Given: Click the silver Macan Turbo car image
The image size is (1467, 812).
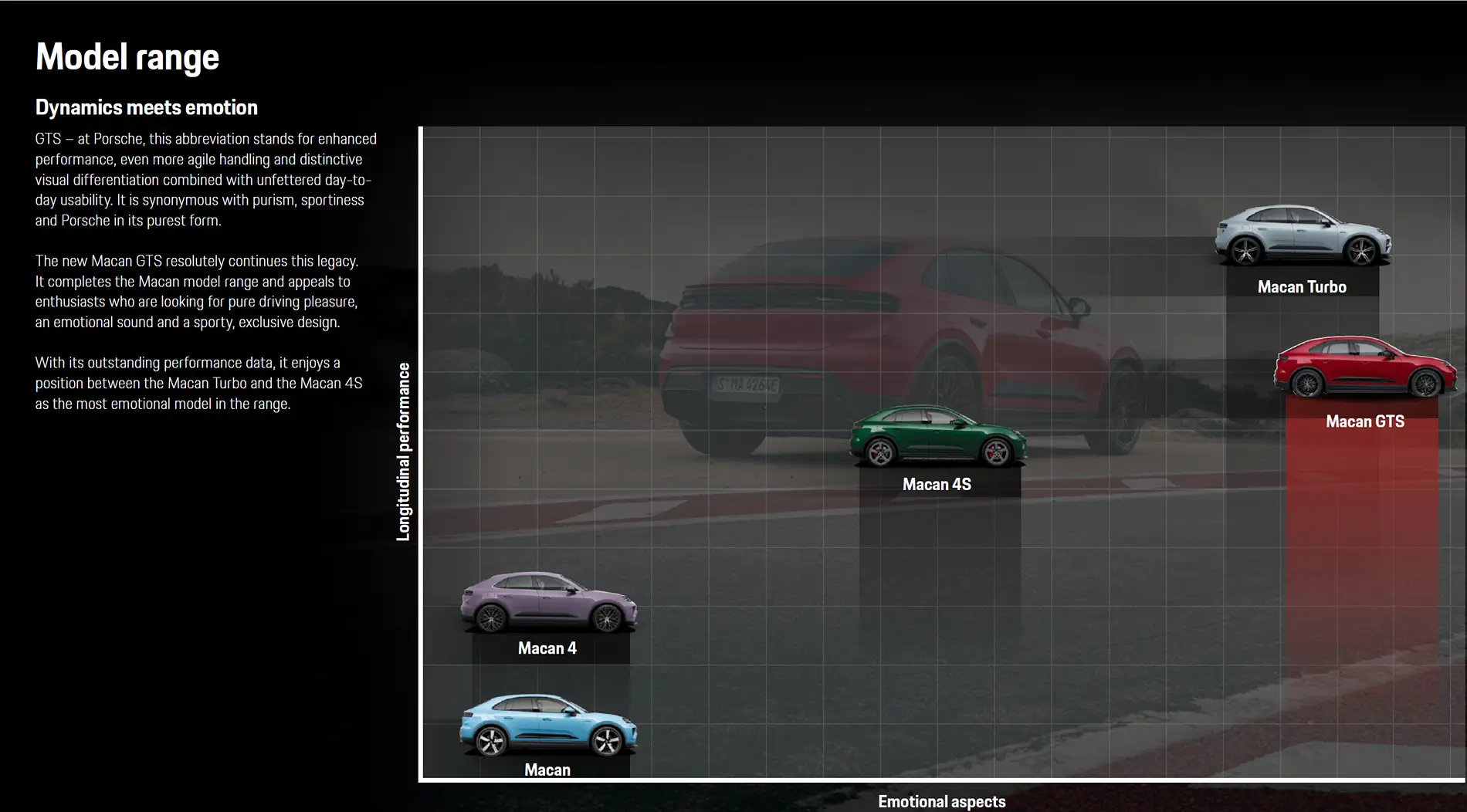Looking at the screenshot, I should point(1302,235).
